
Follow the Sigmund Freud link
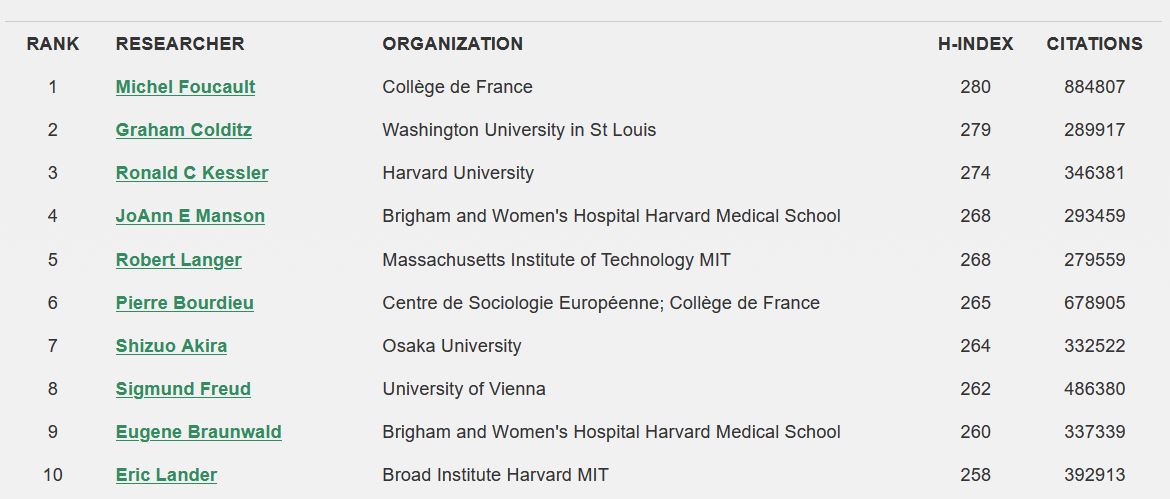pyautogui.click(x=183, y=389)
